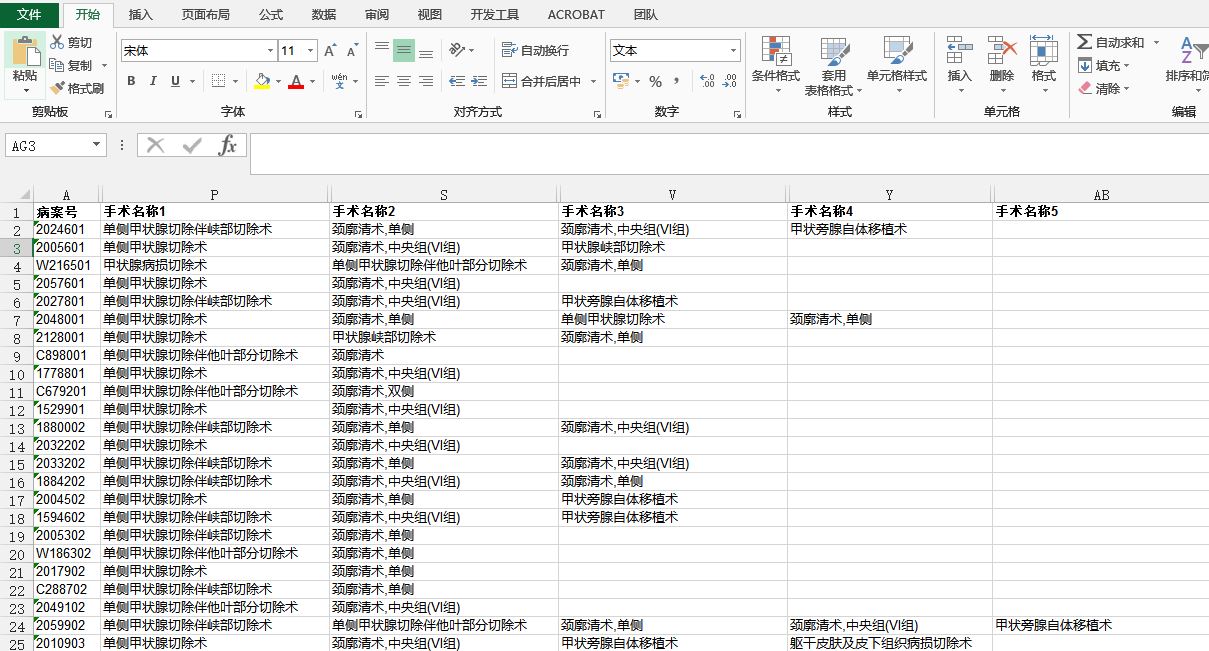
Task: Click into the formula bar
Action: tap(729, 153)
